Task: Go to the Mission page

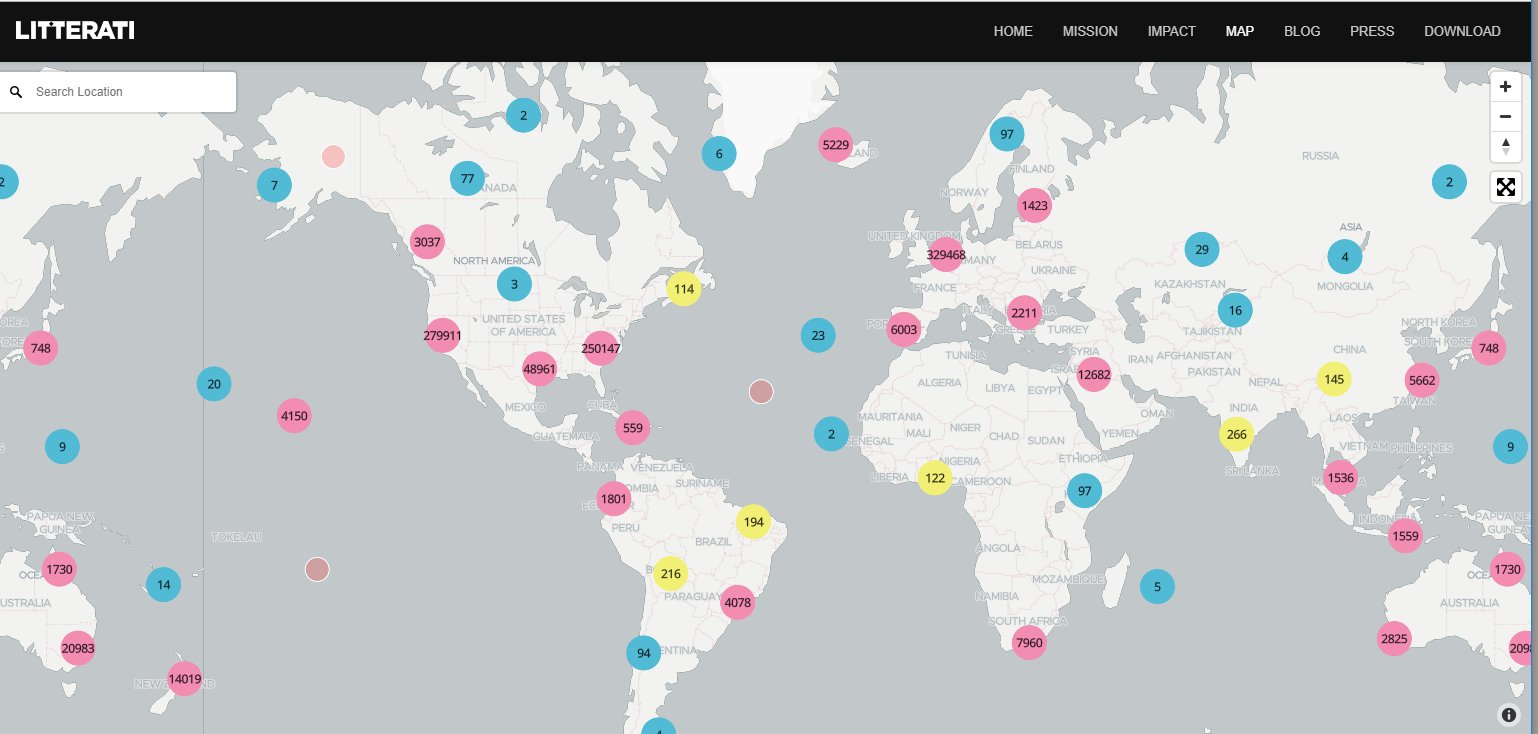Action: (x=1090, y=31)
